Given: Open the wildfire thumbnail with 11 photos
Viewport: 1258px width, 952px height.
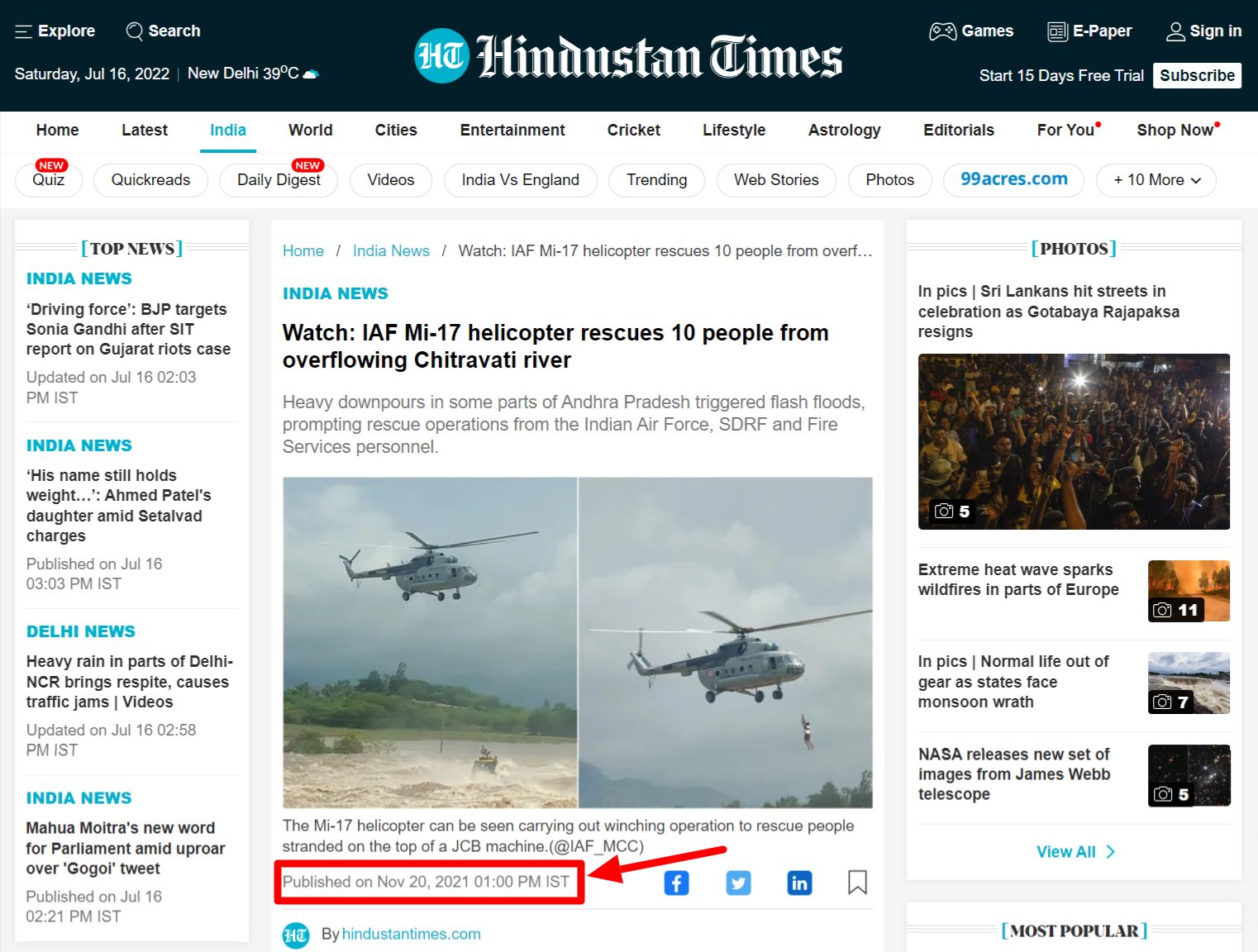Looking at the screenshot, I should tap(1189, 591).
